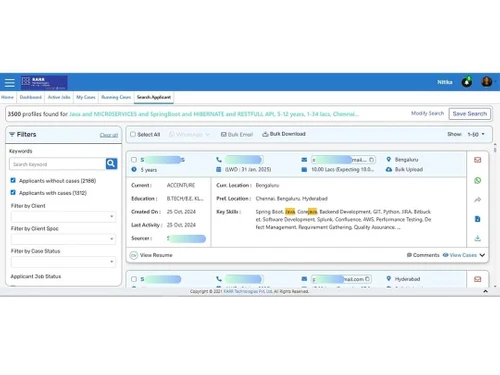Viewport: 500px width, 375px height.
Task: Go to the Home tab
Action: tap(7, 97)
